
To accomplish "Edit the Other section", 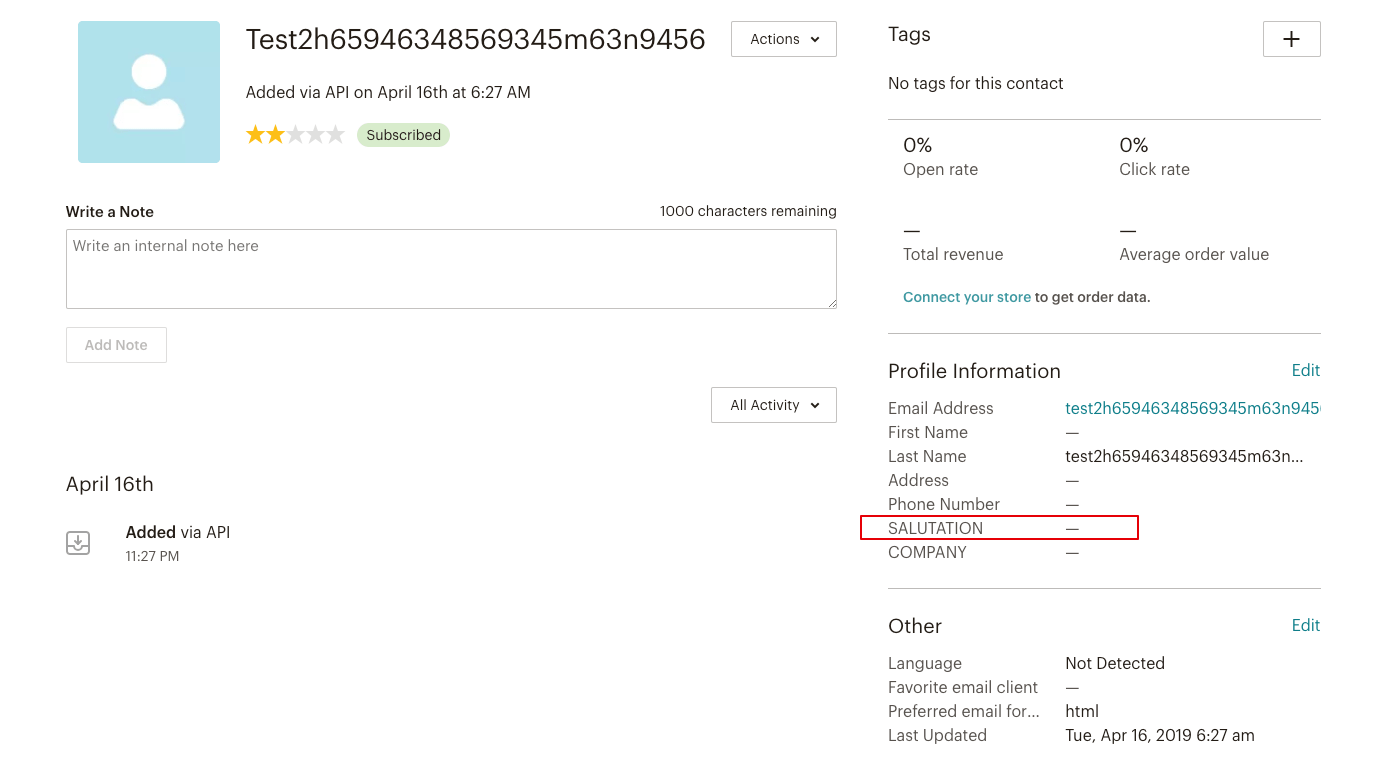I will [1306, 625].
